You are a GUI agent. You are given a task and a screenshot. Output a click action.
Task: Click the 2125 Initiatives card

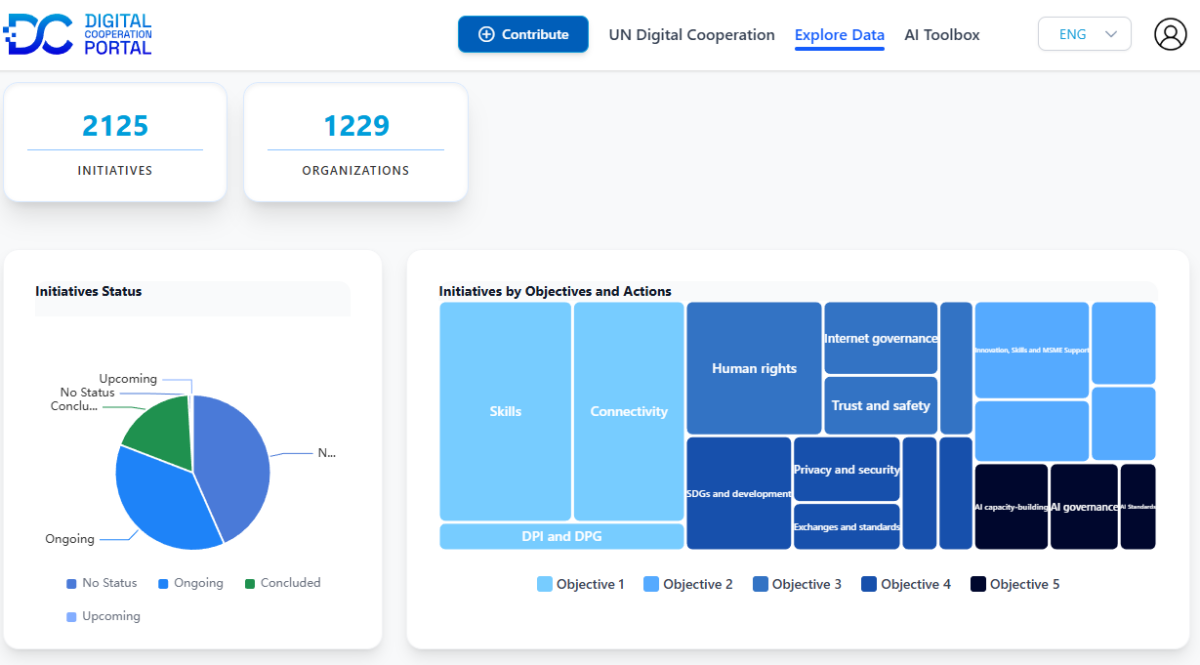coord(115,142)
